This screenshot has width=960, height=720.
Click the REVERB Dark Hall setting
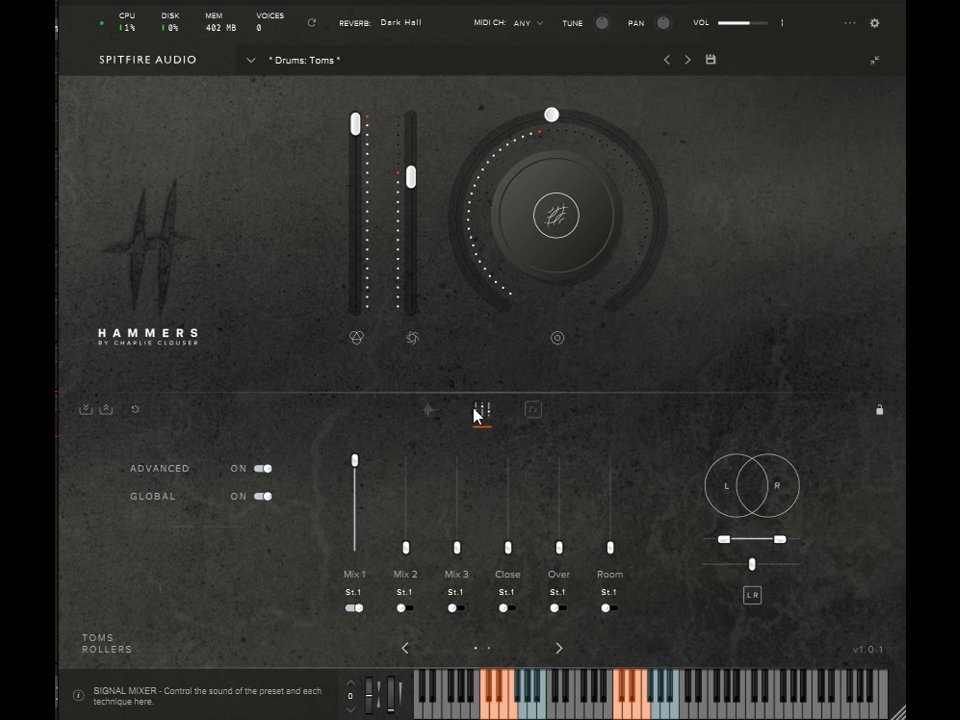(400, 22)
